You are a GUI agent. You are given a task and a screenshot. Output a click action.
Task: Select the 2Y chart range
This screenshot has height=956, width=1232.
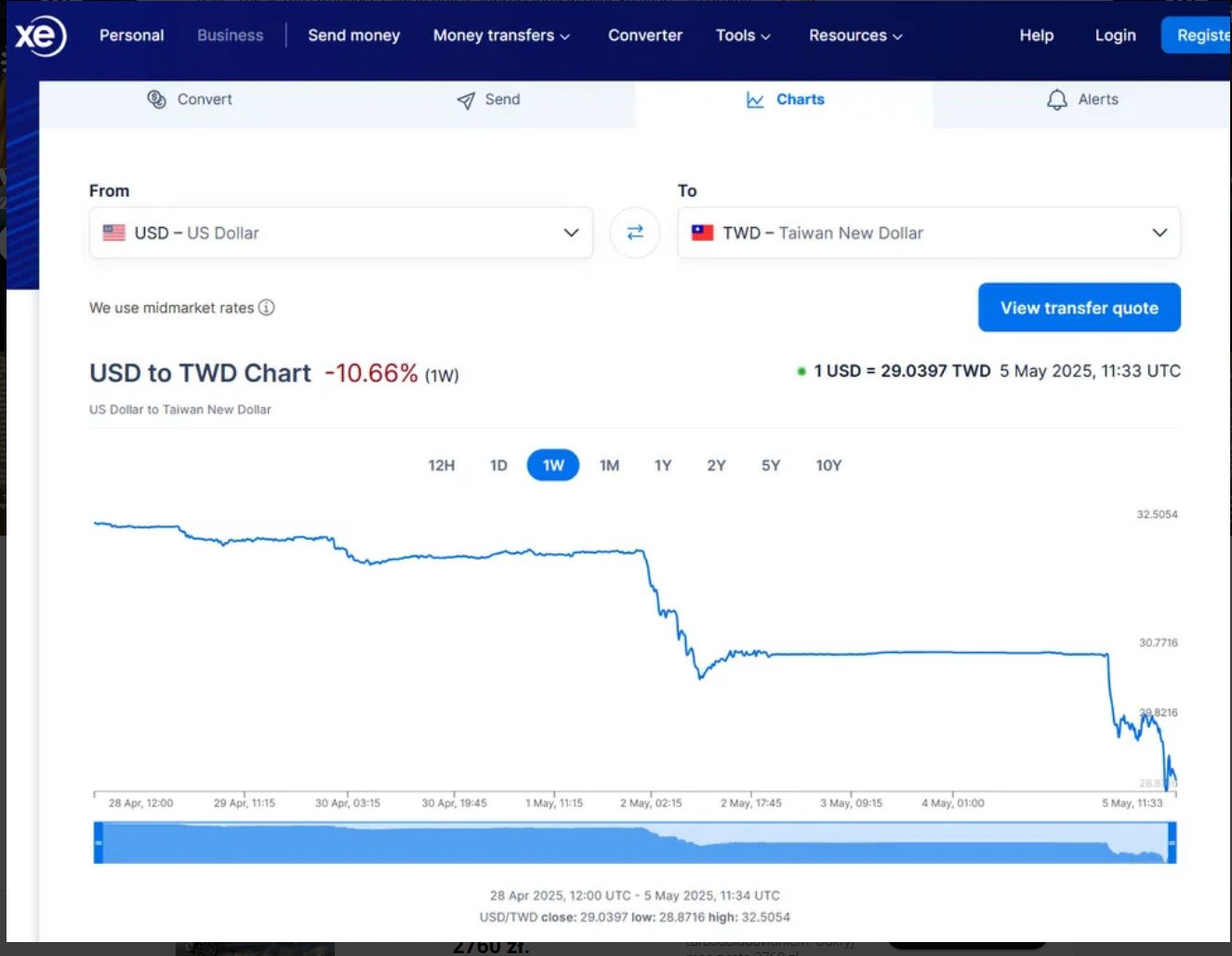(x=716, y=465)
